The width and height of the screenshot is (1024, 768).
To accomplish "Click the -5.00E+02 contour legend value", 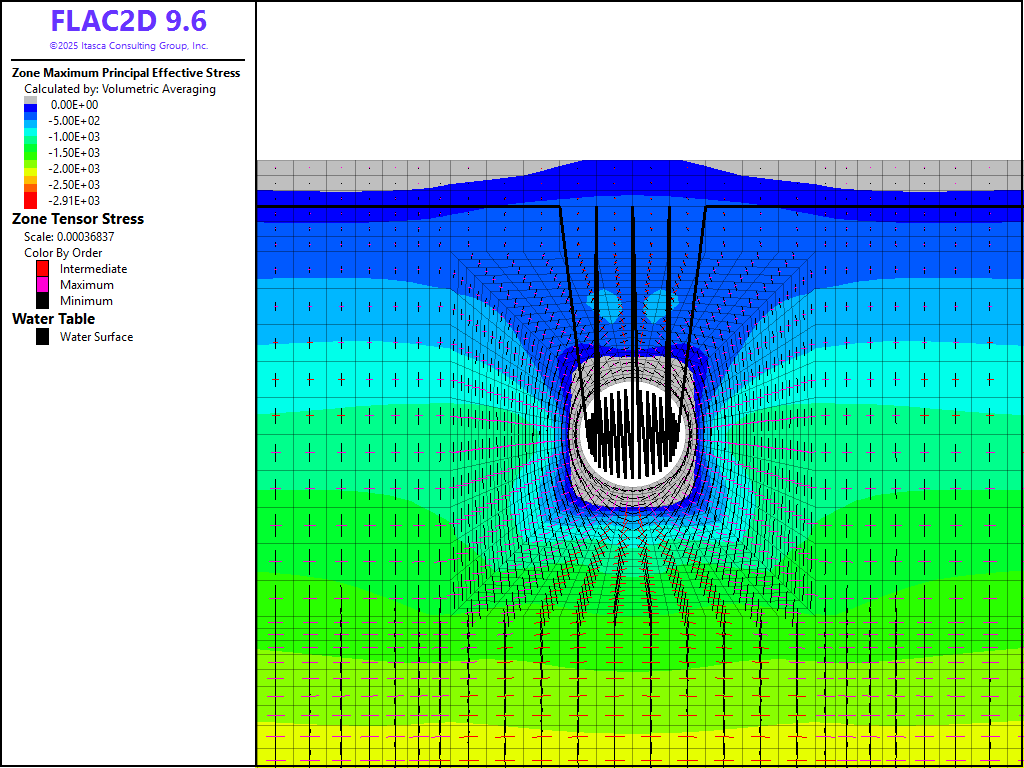I will [75, 121].
